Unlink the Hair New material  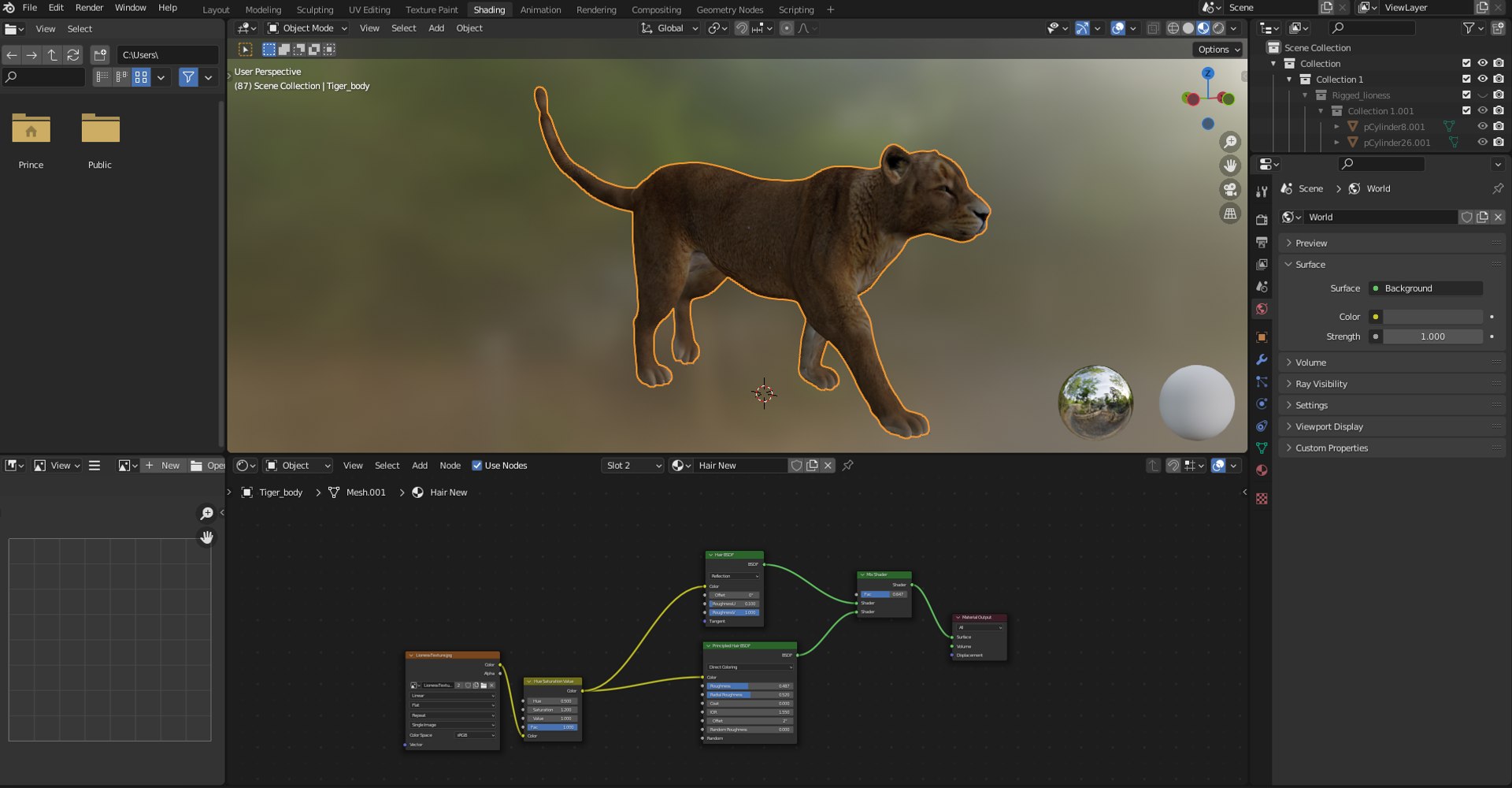click(x=828, y=466)
